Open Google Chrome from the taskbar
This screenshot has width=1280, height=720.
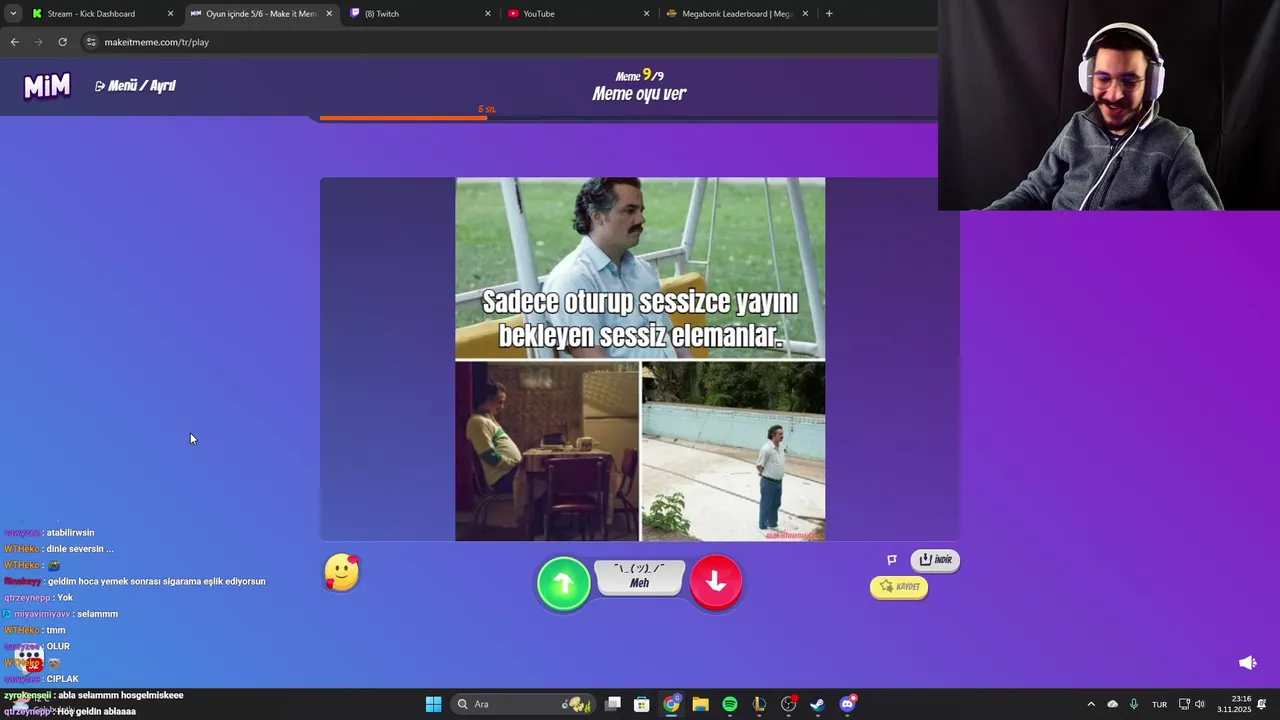coord(671,704)
